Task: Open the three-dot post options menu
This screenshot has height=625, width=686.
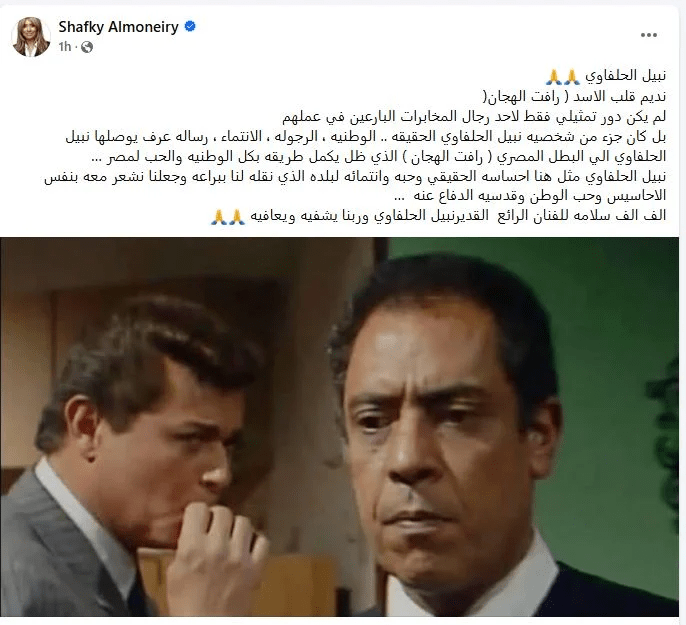Action: pos(648,35)
